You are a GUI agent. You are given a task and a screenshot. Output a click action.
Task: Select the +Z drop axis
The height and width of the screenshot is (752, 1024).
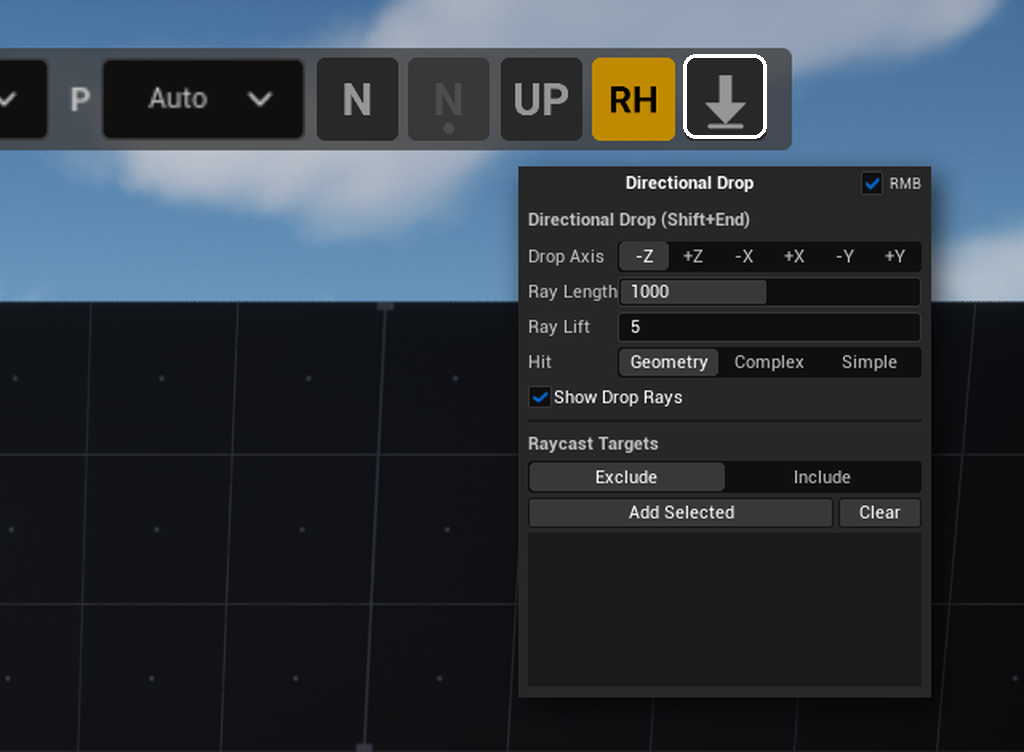click(x=693, y=257)
